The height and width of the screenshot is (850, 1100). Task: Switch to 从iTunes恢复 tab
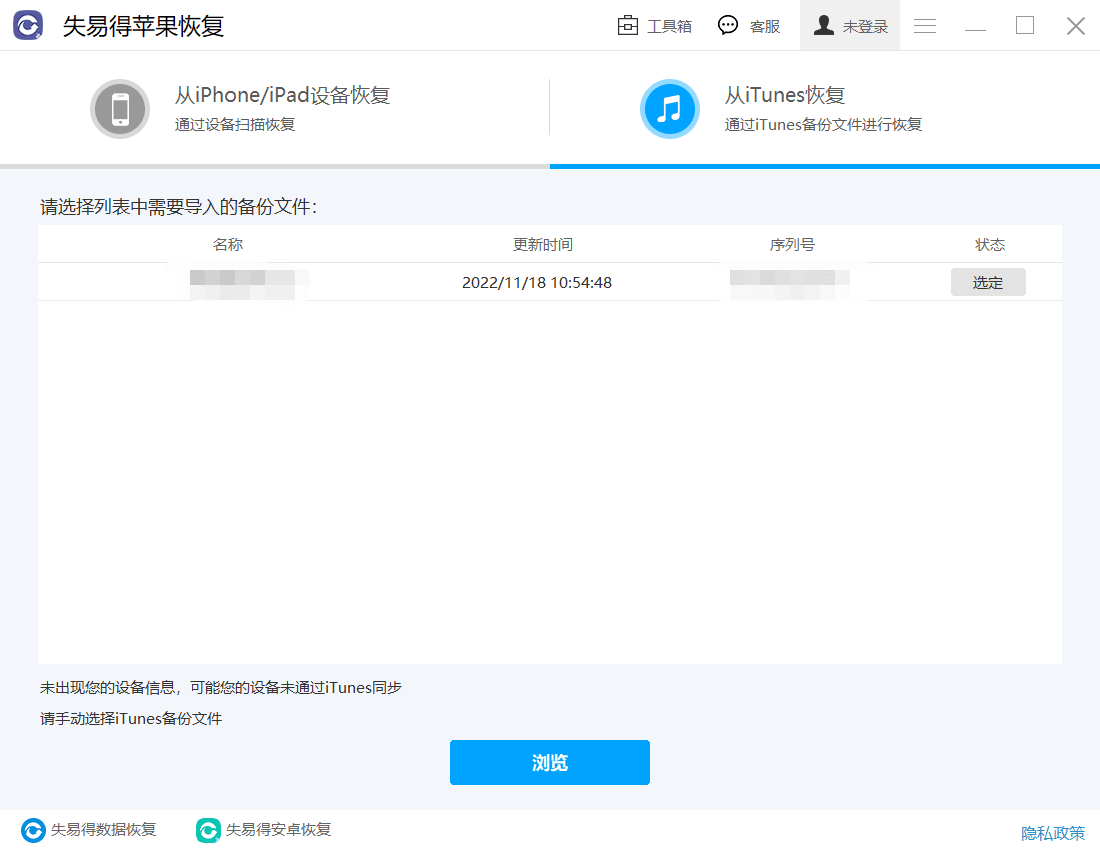pos(825,109)
